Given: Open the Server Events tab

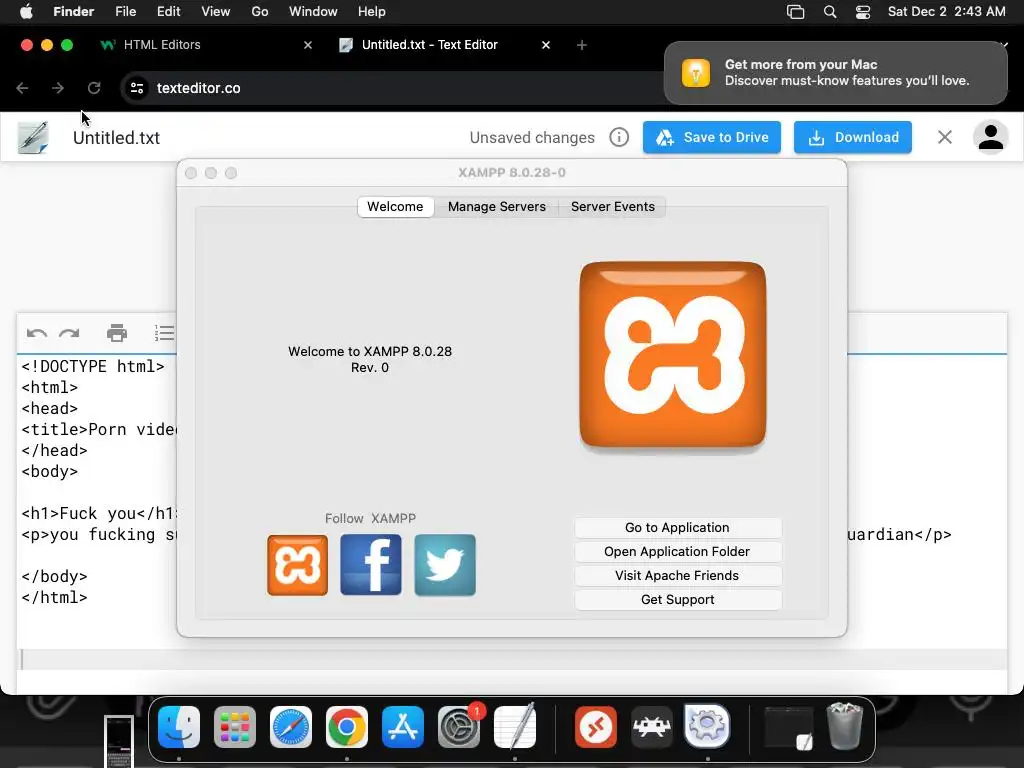Looking at the screenshot, I should (x=613, y=206).
